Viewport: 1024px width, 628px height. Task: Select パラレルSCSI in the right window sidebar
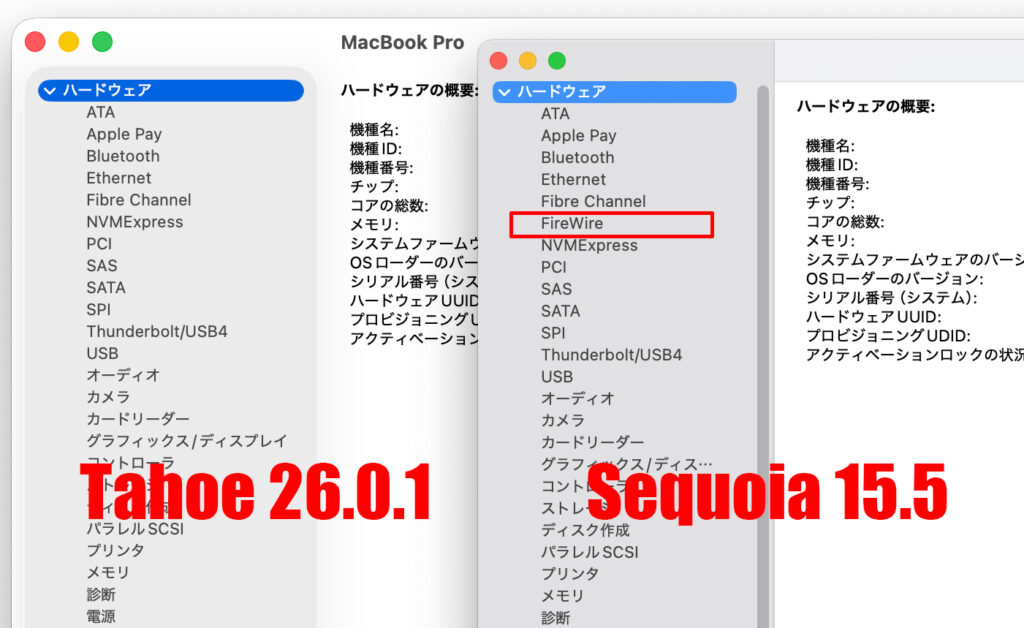tap(589, 552)
